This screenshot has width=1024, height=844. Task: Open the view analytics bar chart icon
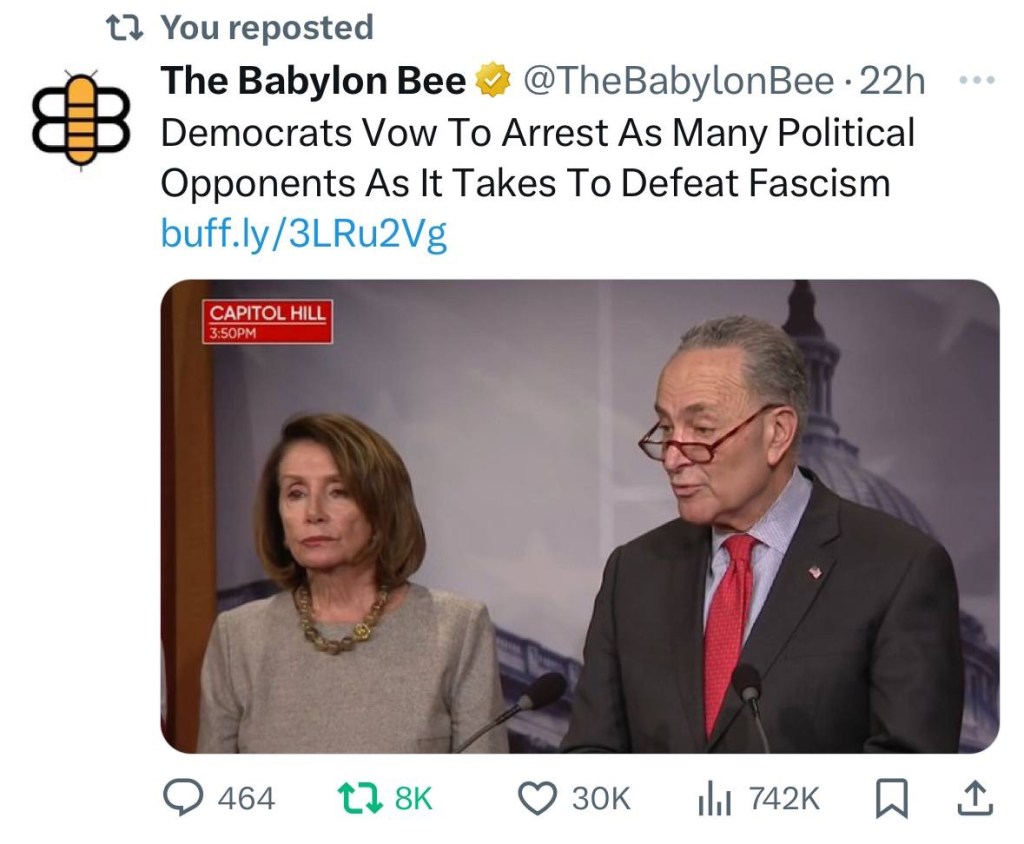[x=715, y=797]
